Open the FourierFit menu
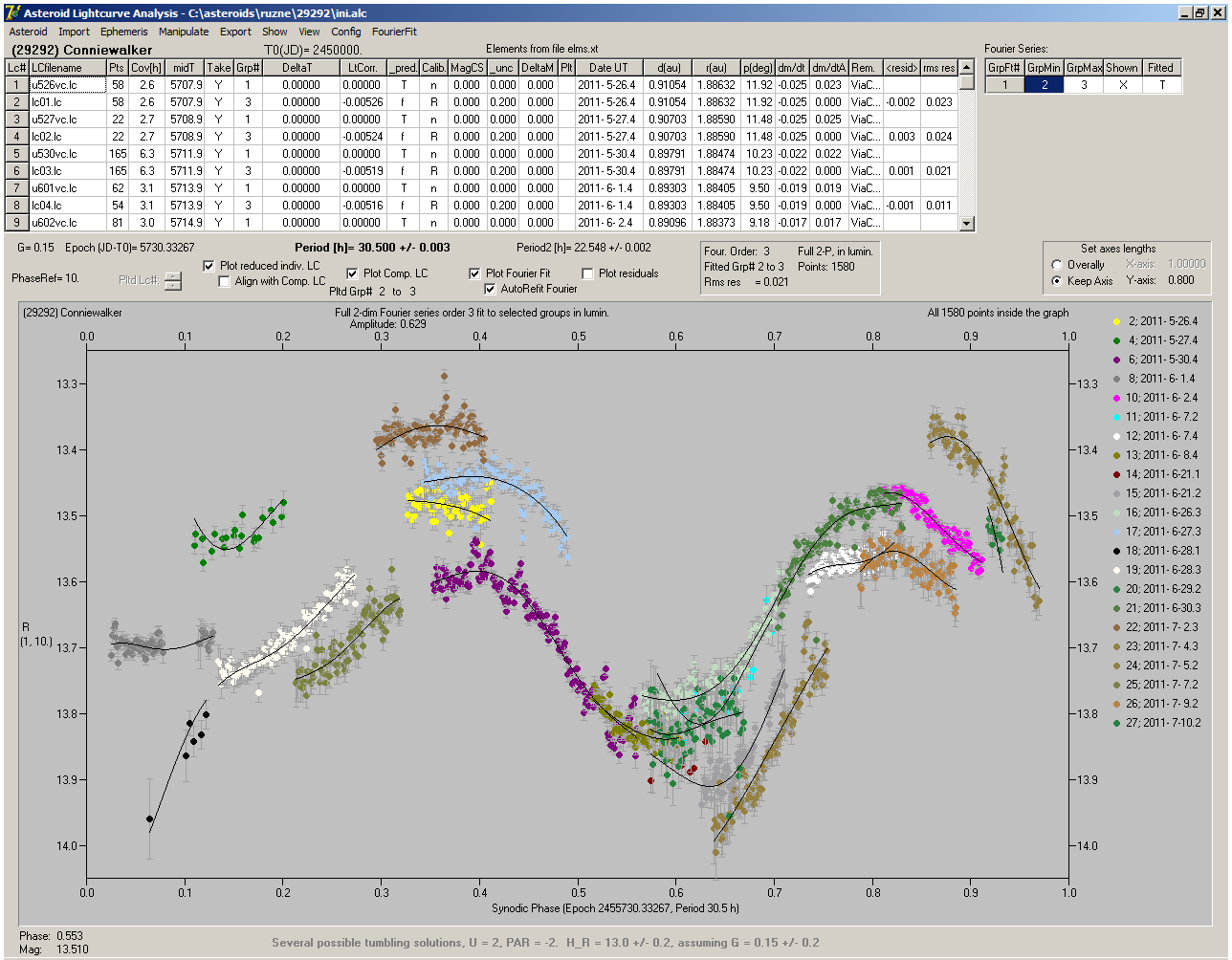1232x960 pixels. point(394,32)
